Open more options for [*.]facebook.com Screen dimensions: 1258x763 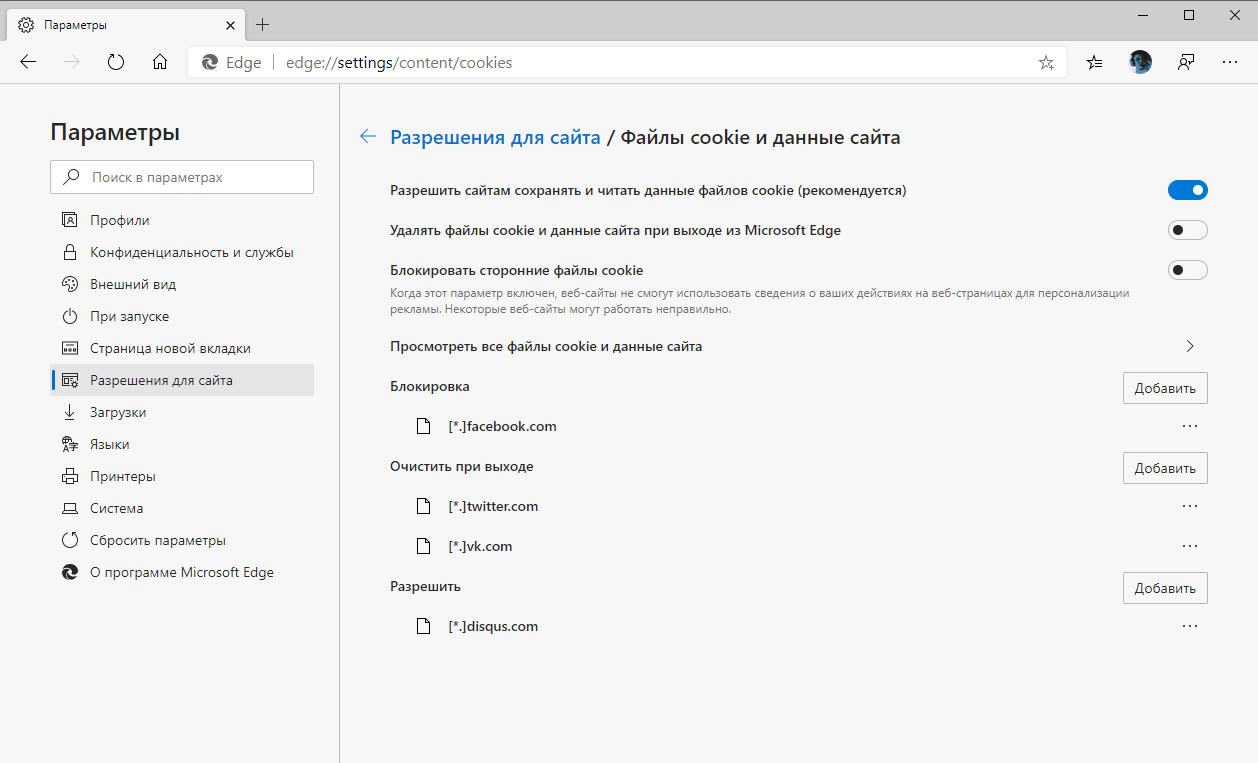point(1189,425)
